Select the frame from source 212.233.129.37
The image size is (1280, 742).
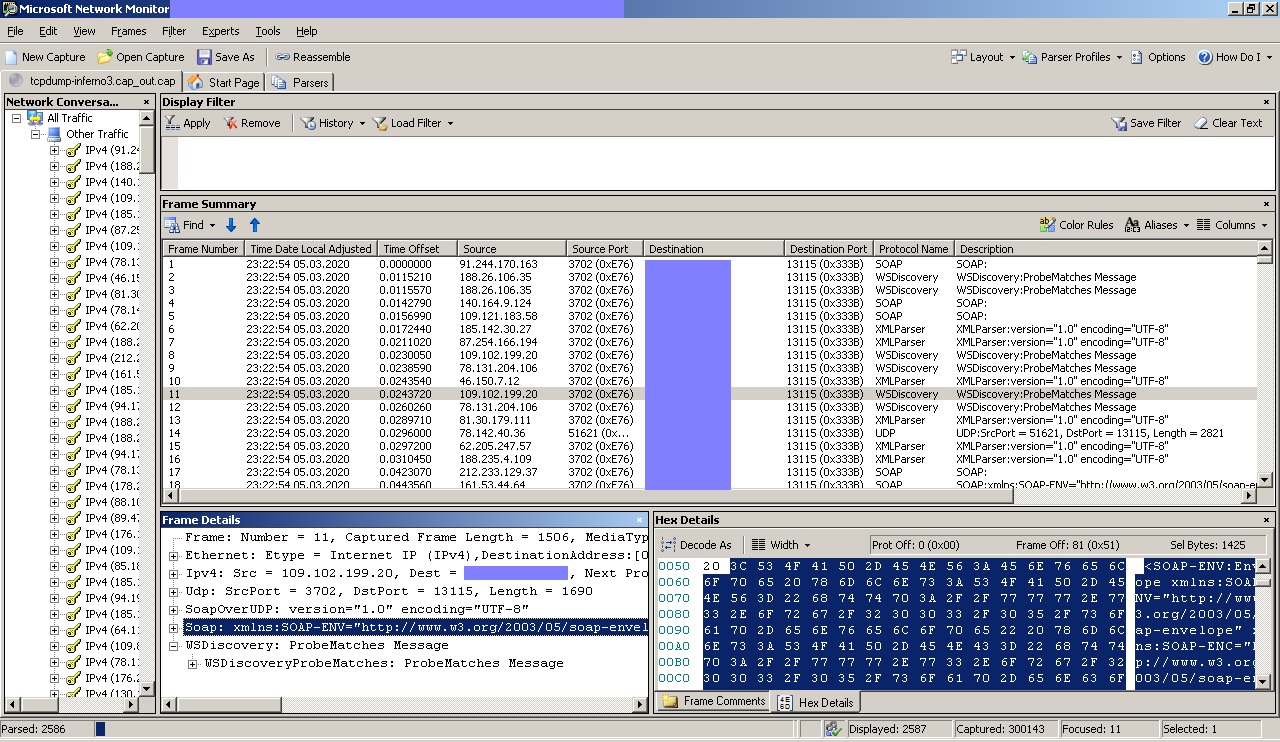click(709, 472)
